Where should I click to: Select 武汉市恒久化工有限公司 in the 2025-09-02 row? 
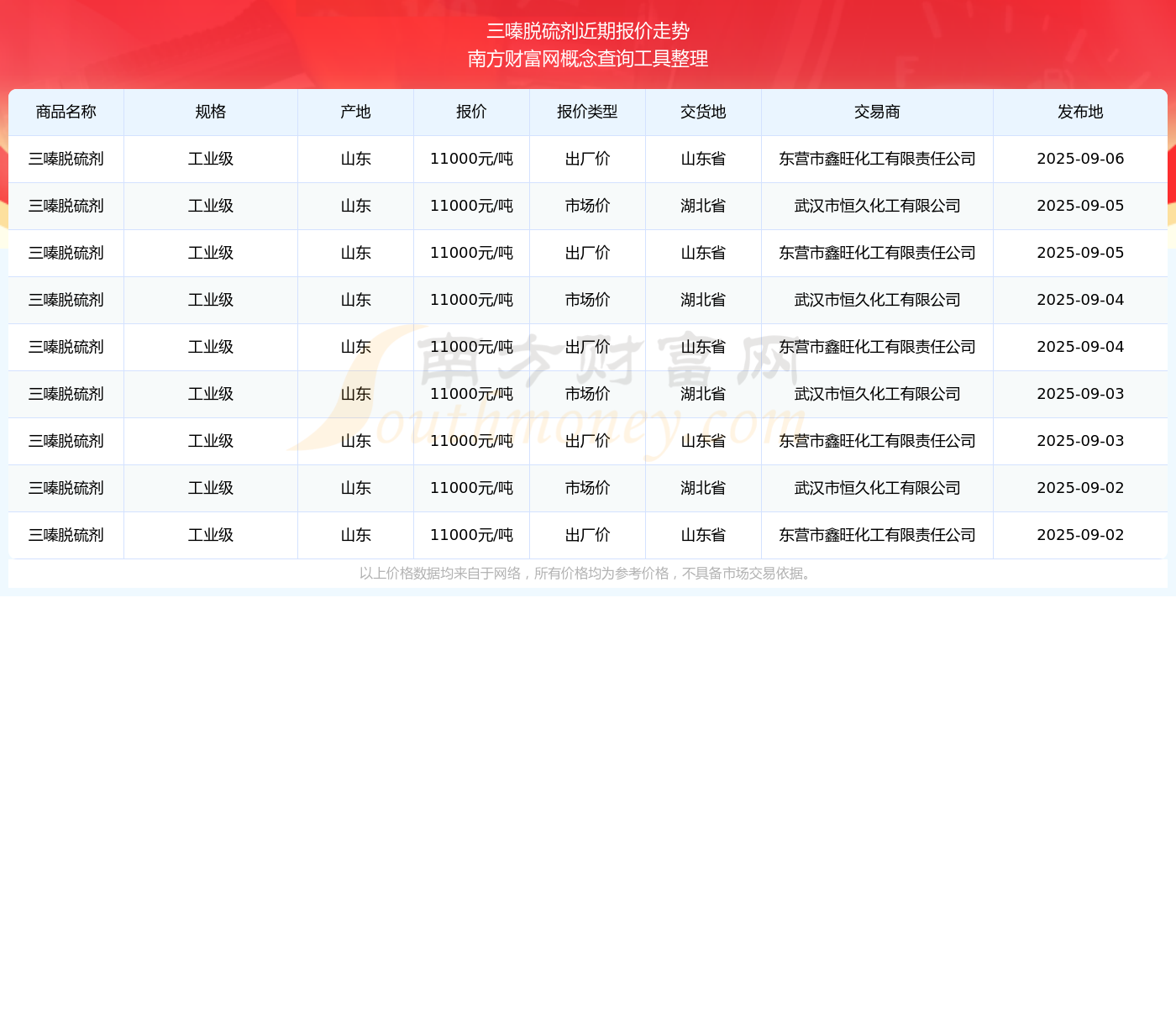coord(878,489)
